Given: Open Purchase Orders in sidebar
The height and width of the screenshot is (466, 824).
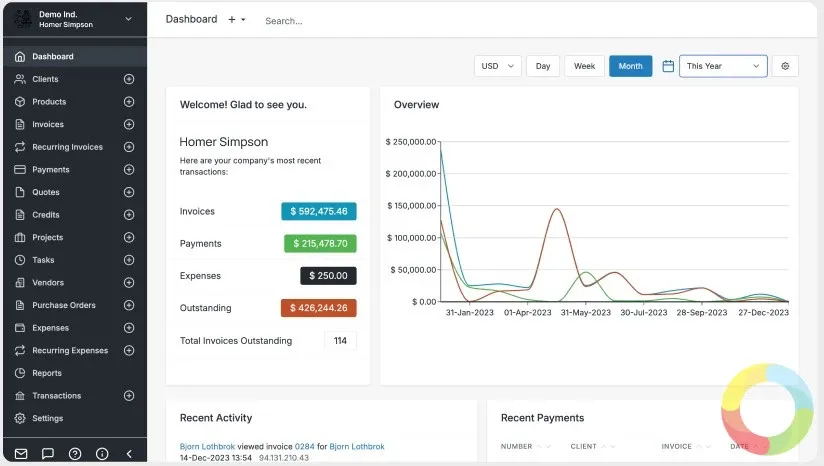Looking at the screenshot, I should coord(64,305).
